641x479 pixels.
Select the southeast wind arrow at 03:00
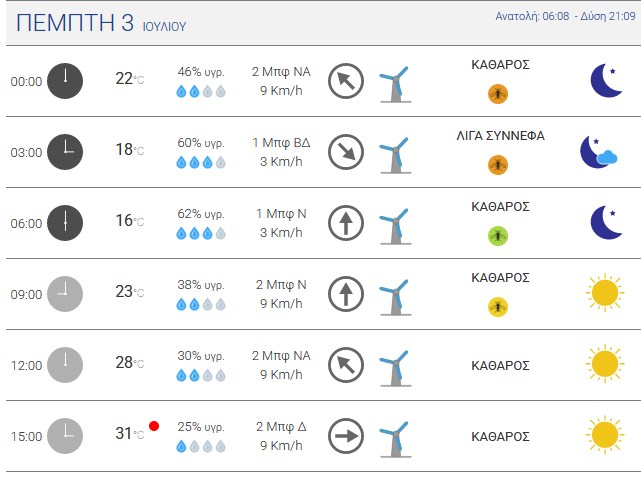pos(346,152)
